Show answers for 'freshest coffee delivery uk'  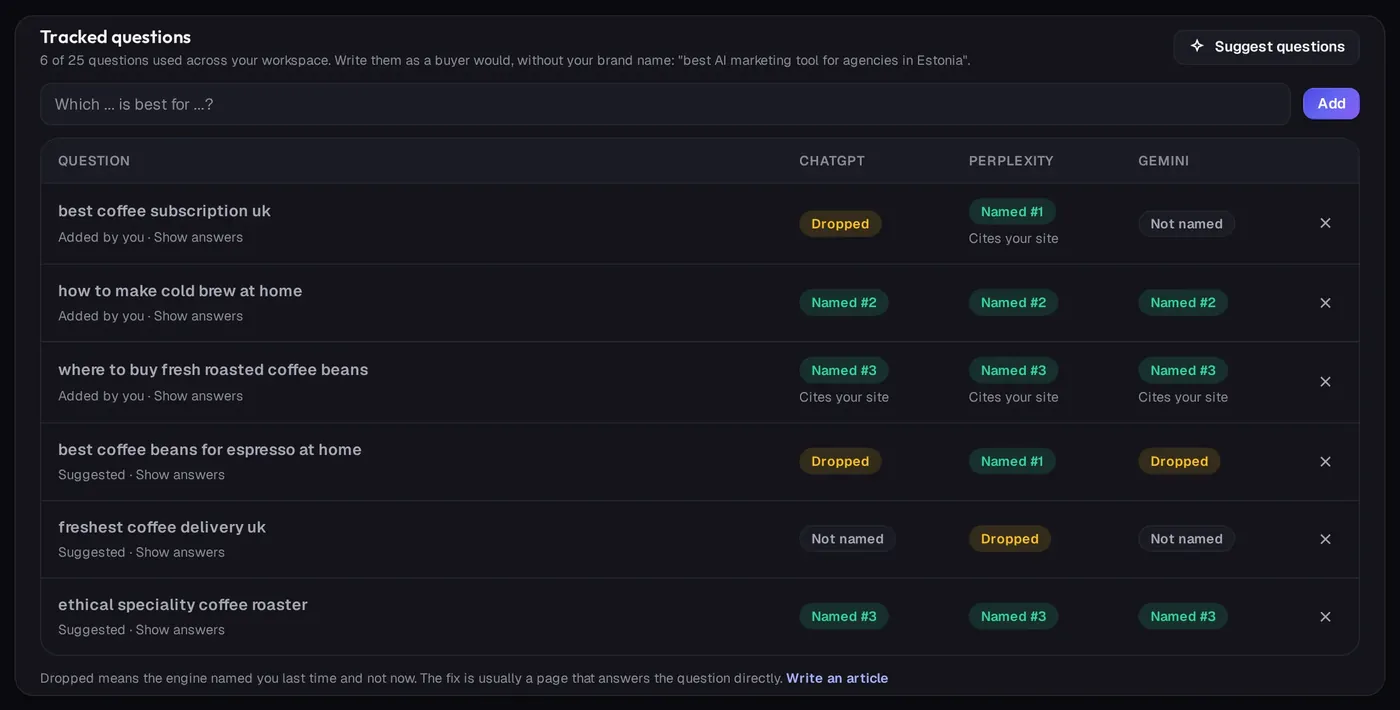point(180,552)
